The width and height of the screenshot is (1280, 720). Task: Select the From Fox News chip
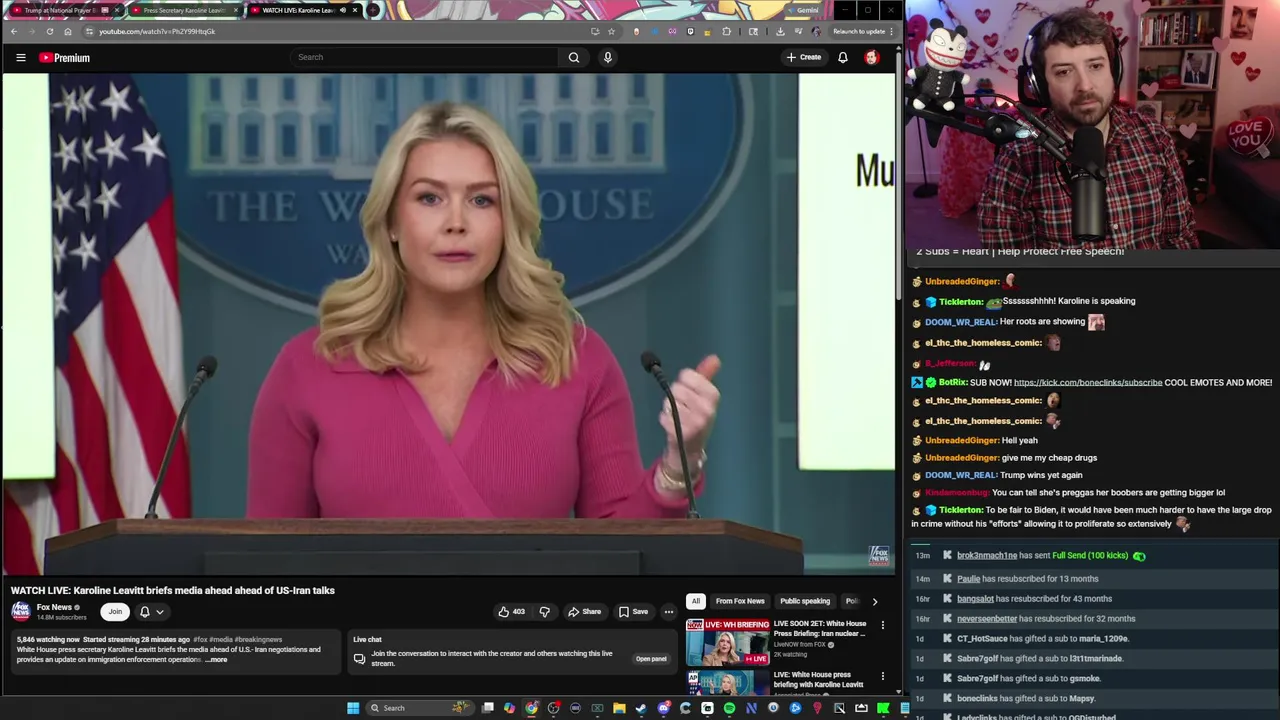point(740,601)
